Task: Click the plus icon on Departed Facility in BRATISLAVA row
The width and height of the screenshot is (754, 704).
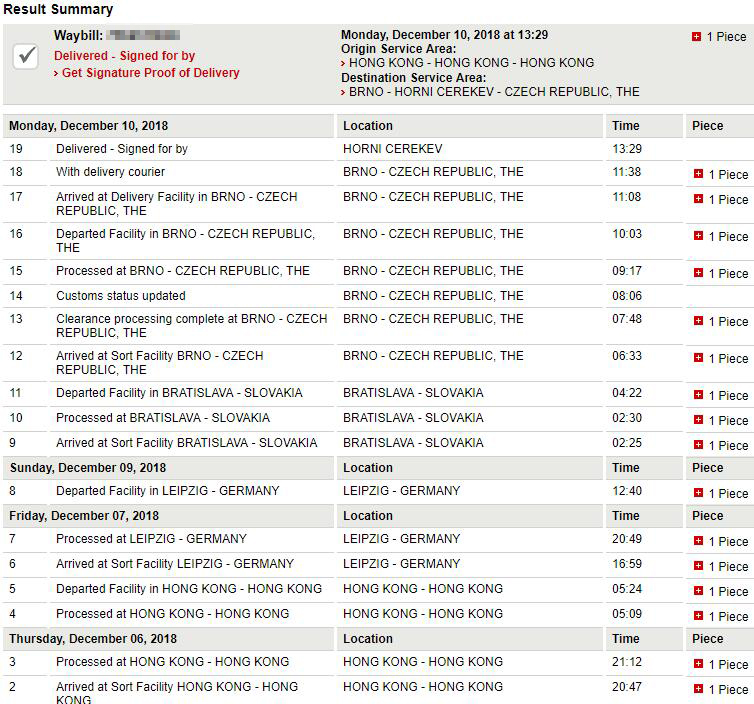Action: pyautogui.click(x=698, y=395)
